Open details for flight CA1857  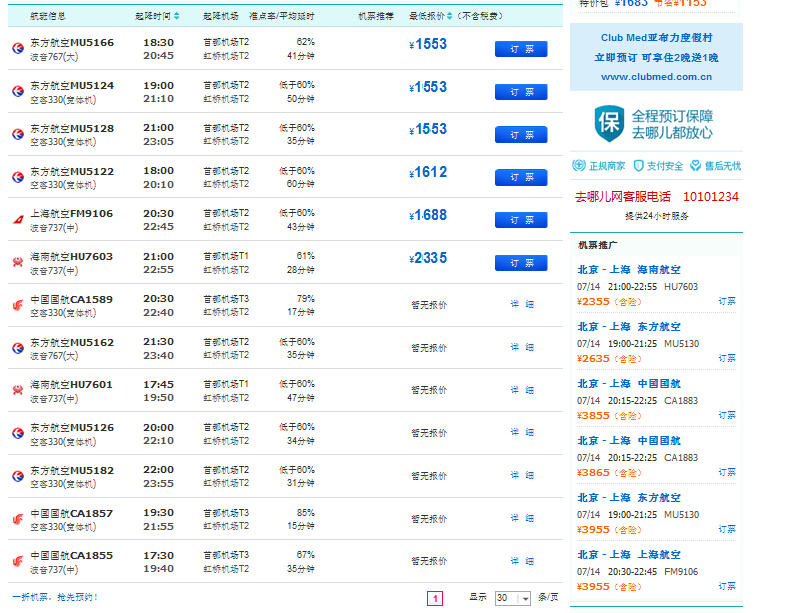(x=522, y=518)
